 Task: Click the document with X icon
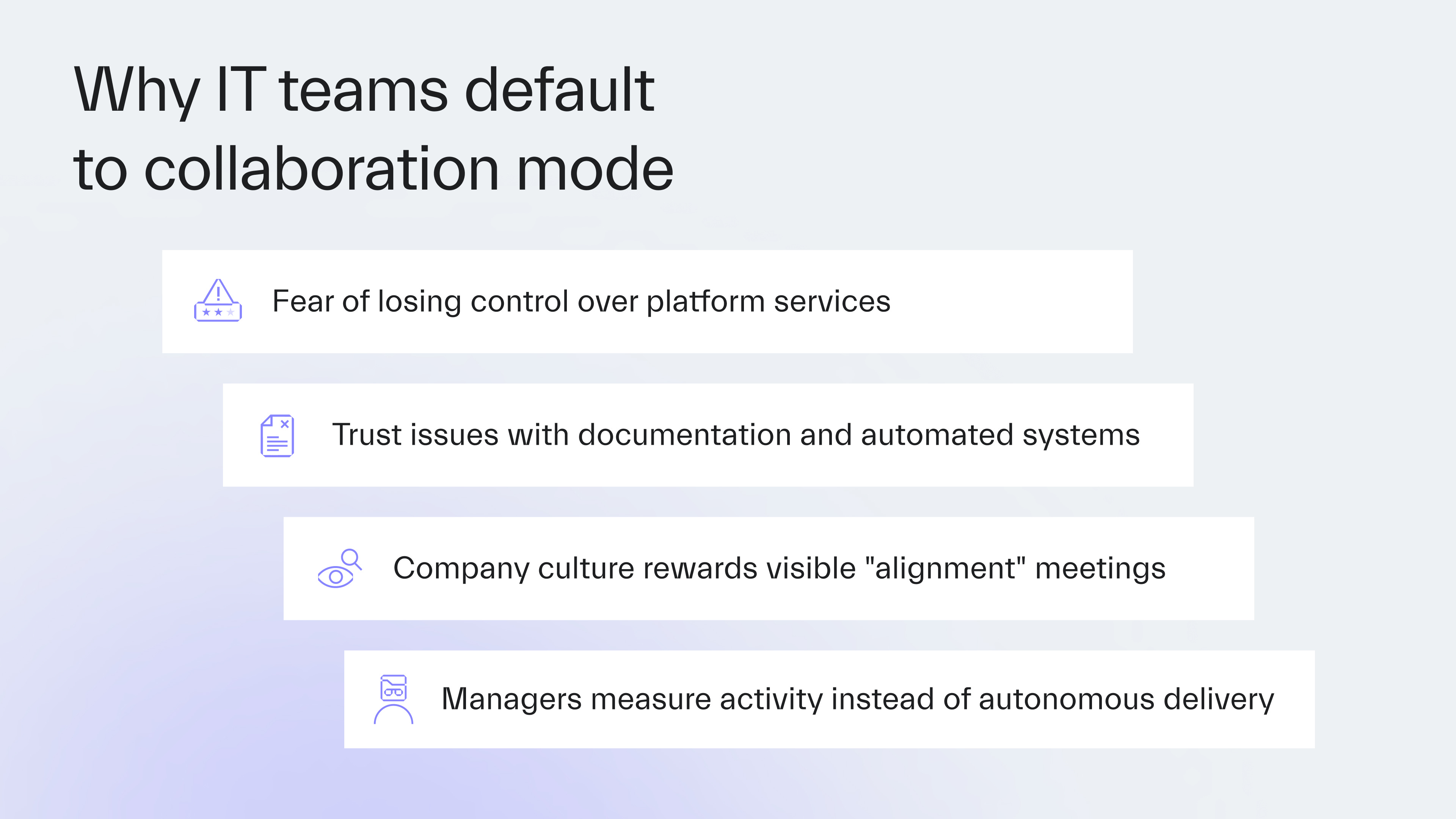[277, 436]
